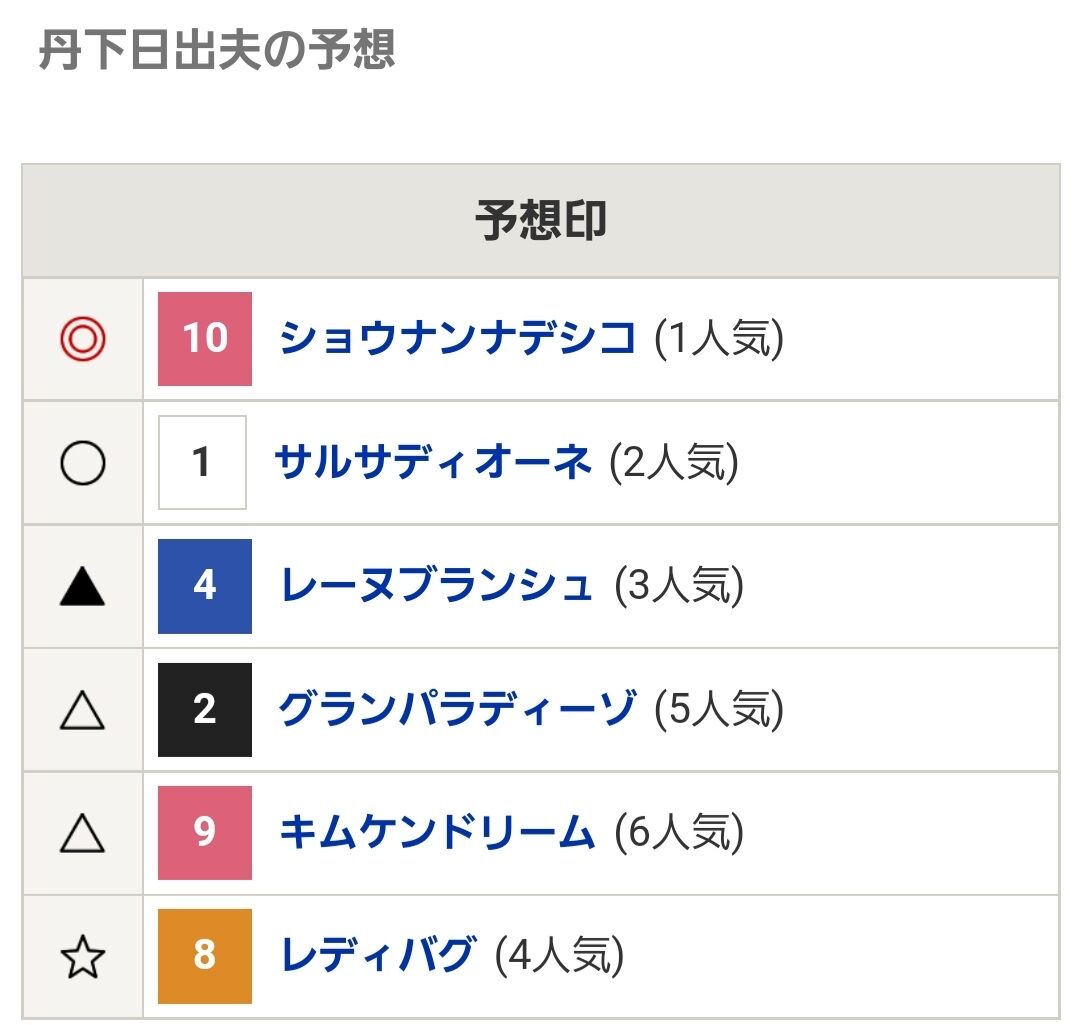Open the キムケンドリーム horse link
The width and height of the screenshot is (1080, 1025).
pyautogui.click(x=437, y=832)
